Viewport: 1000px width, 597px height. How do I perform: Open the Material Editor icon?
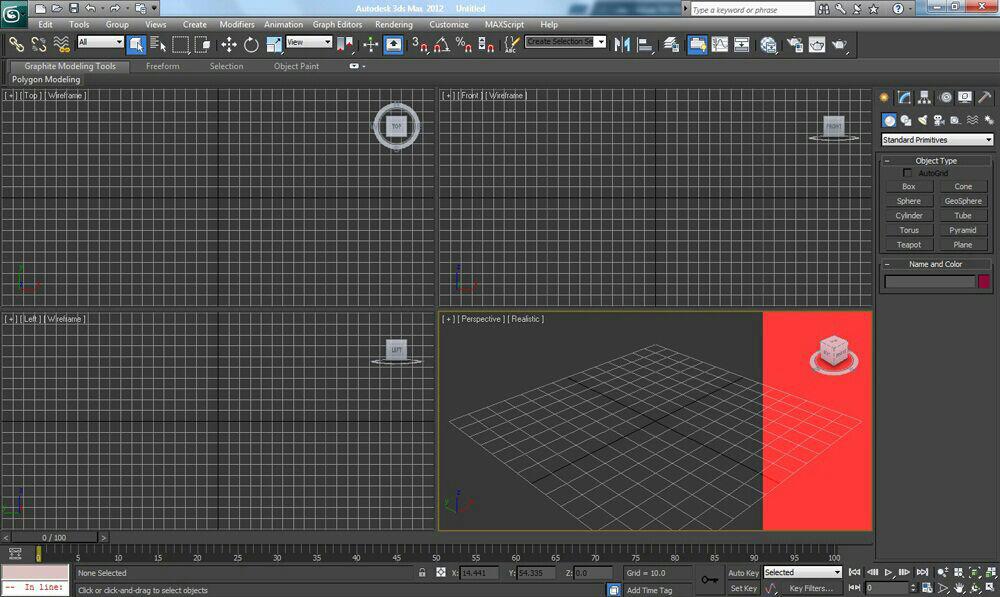click(768, 44)
